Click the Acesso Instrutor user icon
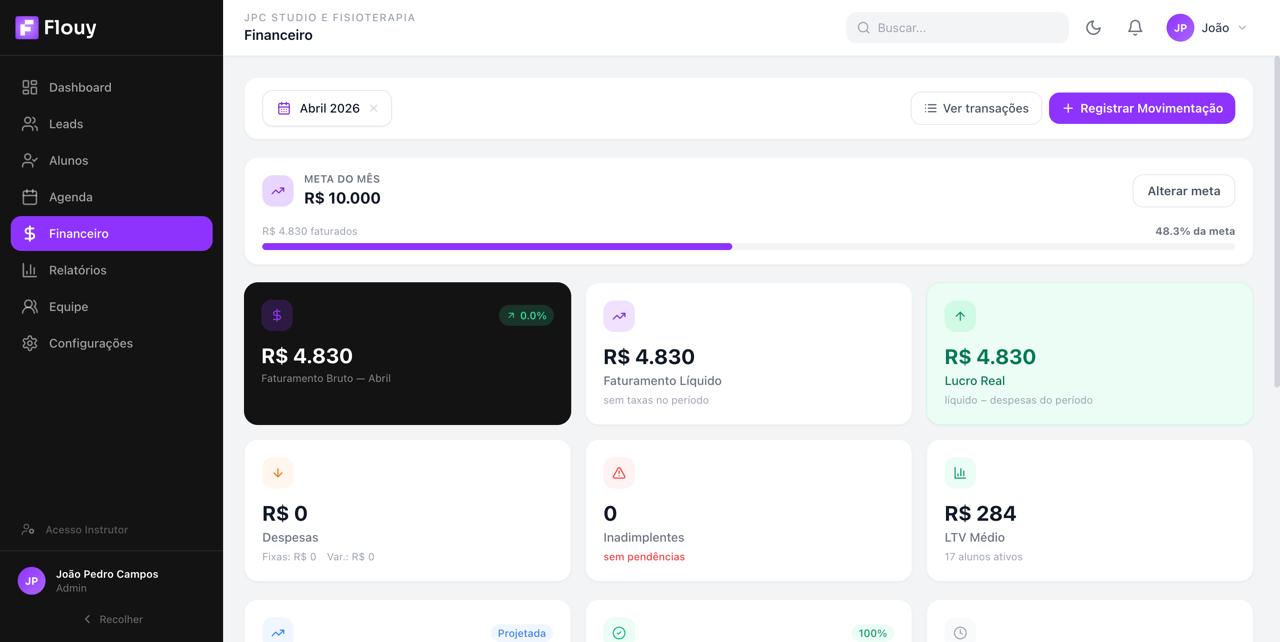Image resolution: width=1280 pixels, height=642 pixels. point(29,529)
